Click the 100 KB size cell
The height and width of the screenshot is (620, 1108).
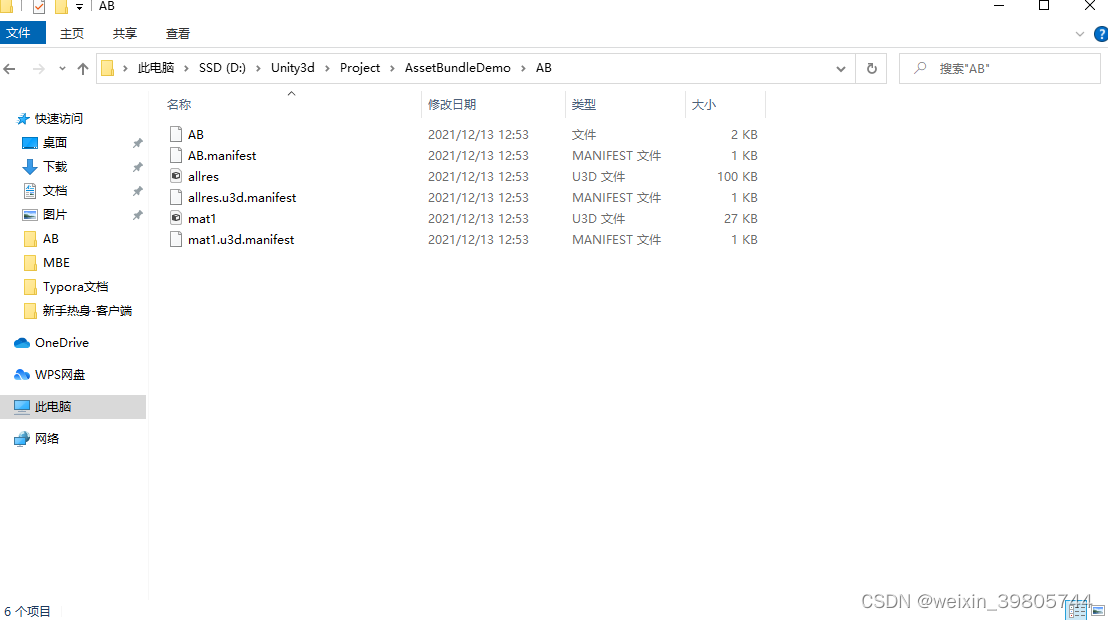coord(737,177)
